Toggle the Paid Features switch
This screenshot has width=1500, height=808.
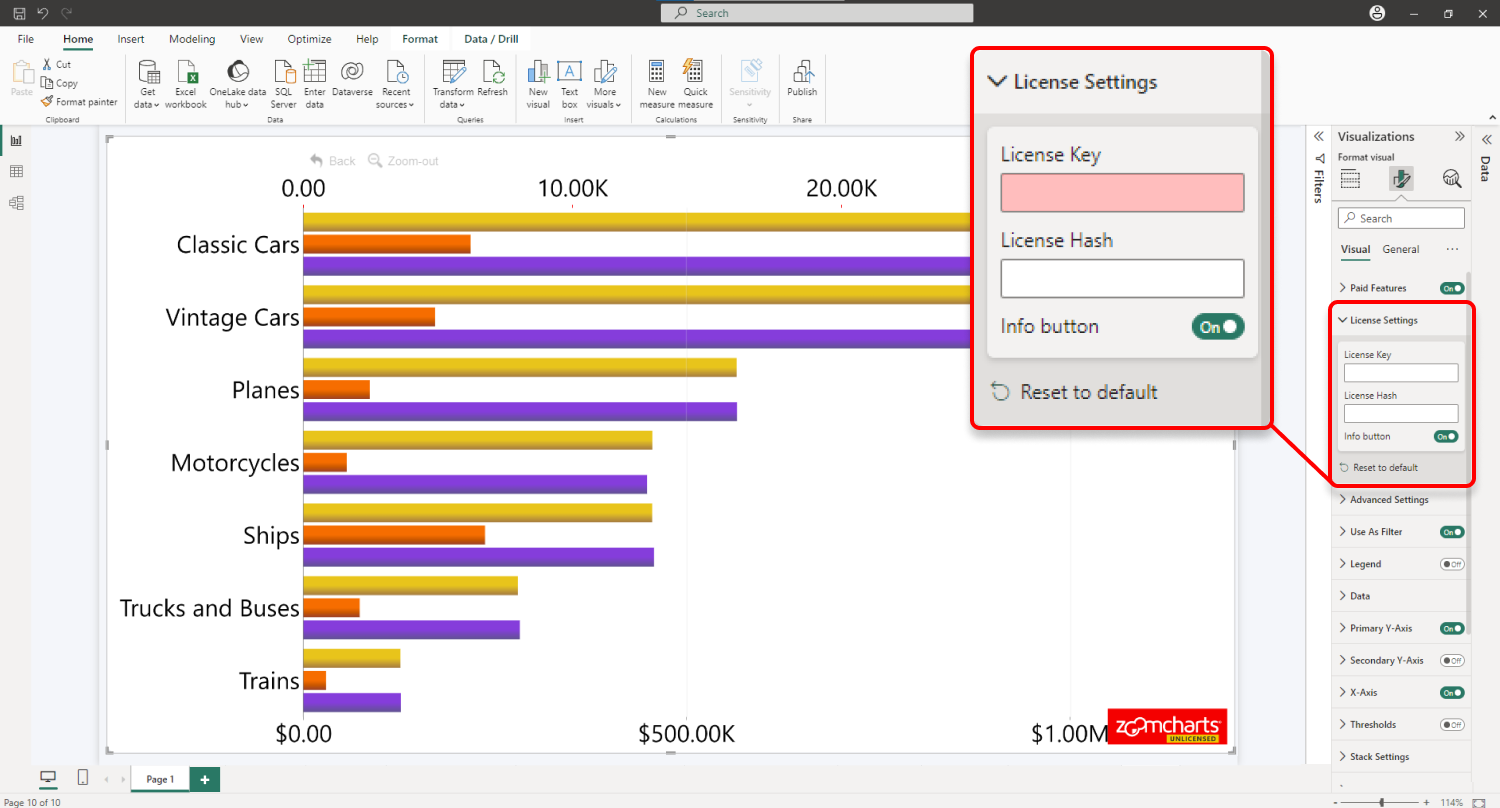click(x=1451, y=288)
